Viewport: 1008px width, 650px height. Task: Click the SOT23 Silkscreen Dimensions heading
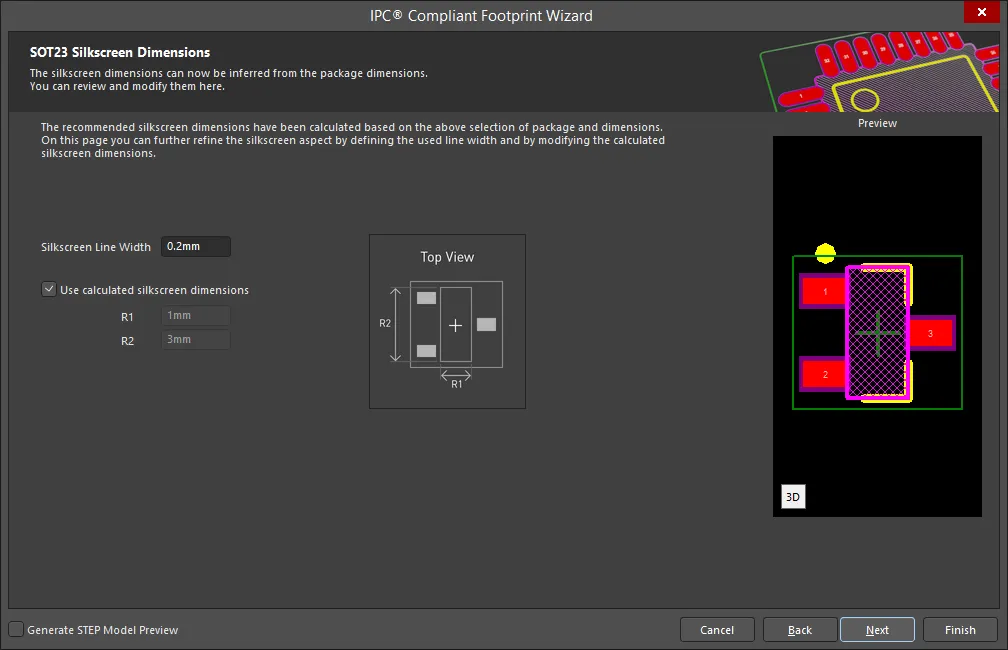[x=120, y=52]
